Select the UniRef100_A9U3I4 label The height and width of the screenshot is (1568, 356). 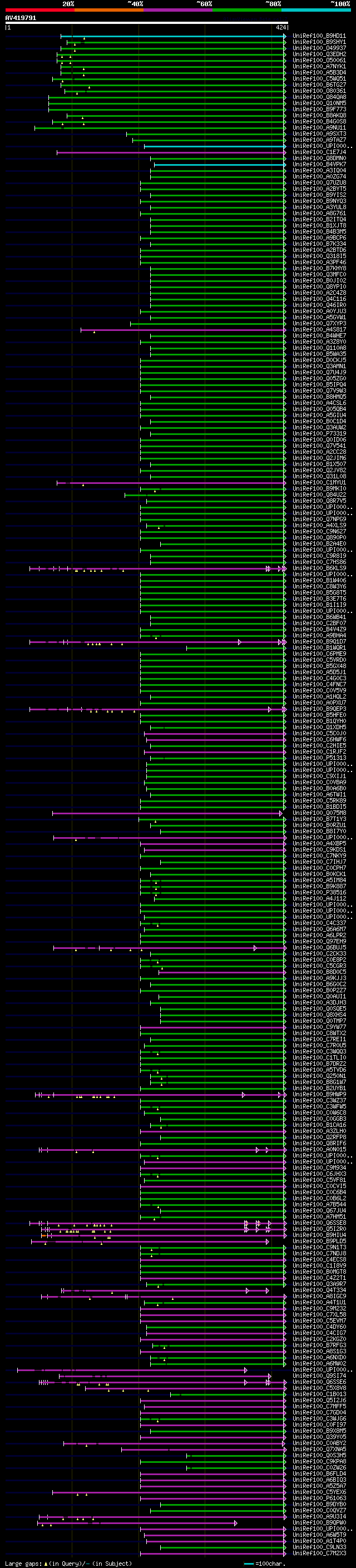(x=319, y=1516)
